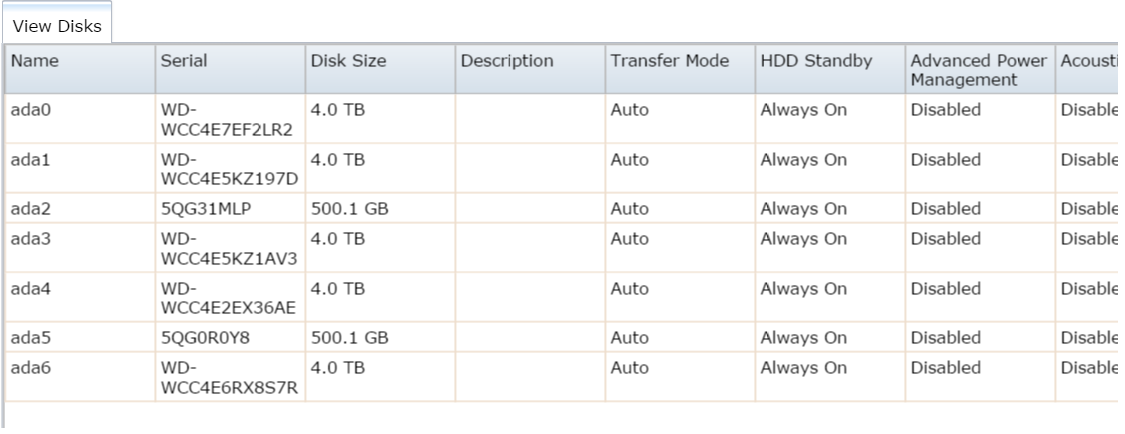Image resolution: width=1125 pixels, height=434 pixels.
Task: Click serial number 5QG0R0Y8
Action: pos(198,339)
